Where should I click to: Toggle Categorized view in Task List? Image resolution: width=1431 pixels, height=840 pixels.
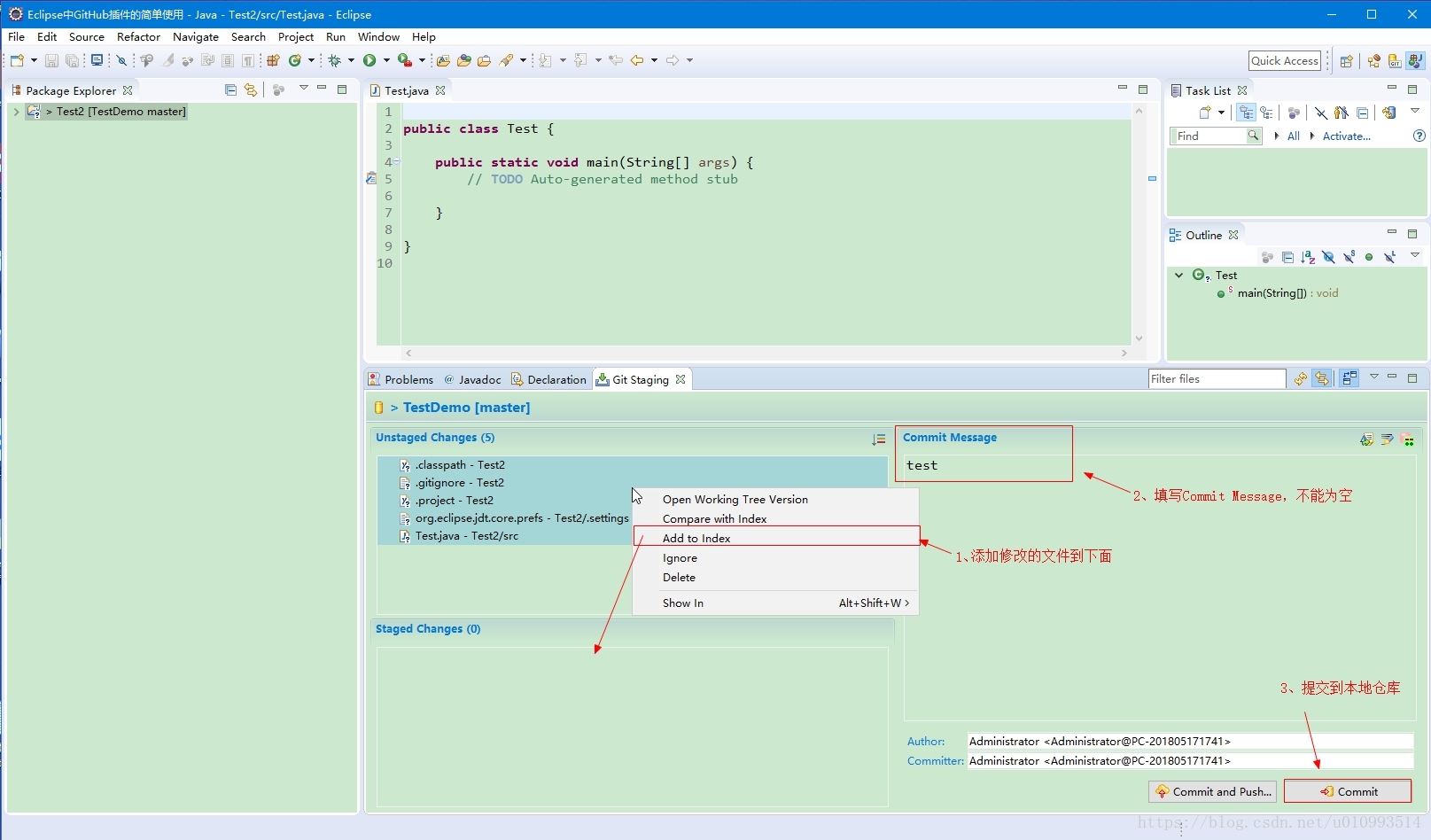tap(1247, 113)
